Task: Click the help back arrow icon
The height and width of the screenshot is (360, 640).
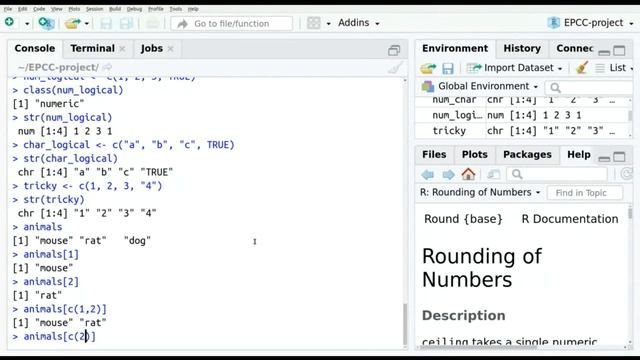Action: (427, 175)
